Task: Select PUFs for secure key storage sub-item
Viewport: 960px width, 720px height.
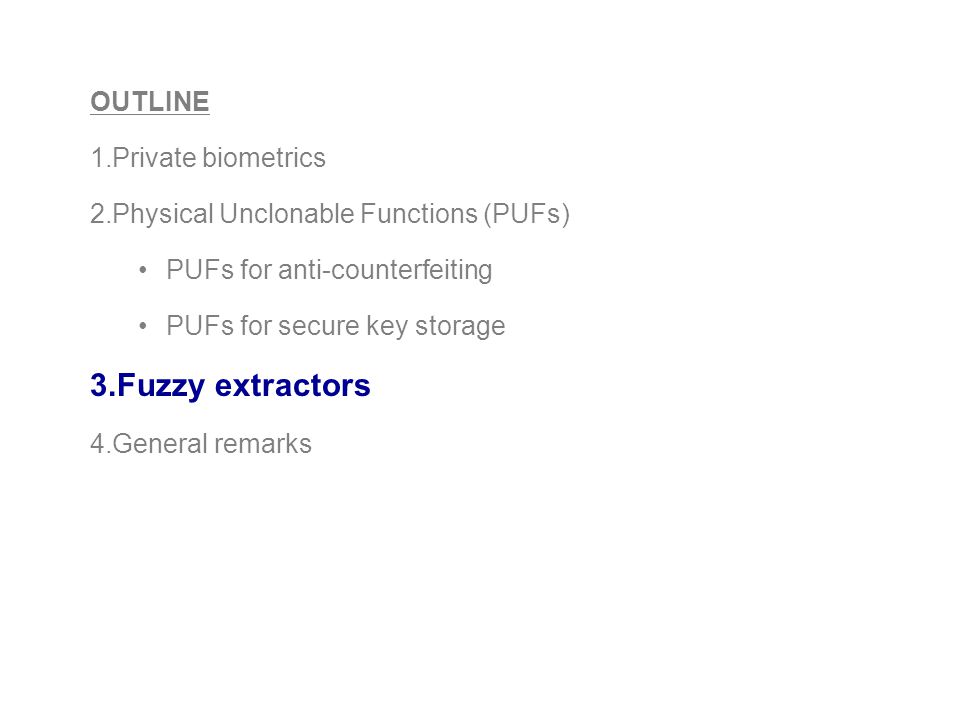Action: [336, 326]
